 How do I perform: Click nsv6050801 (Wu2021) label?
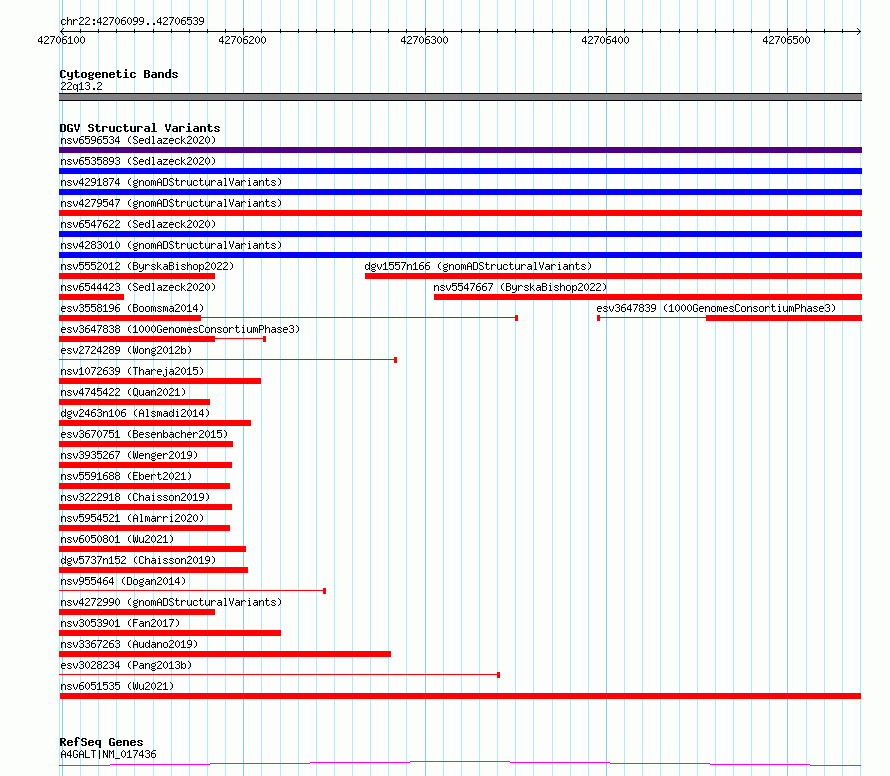coord(117,539)
